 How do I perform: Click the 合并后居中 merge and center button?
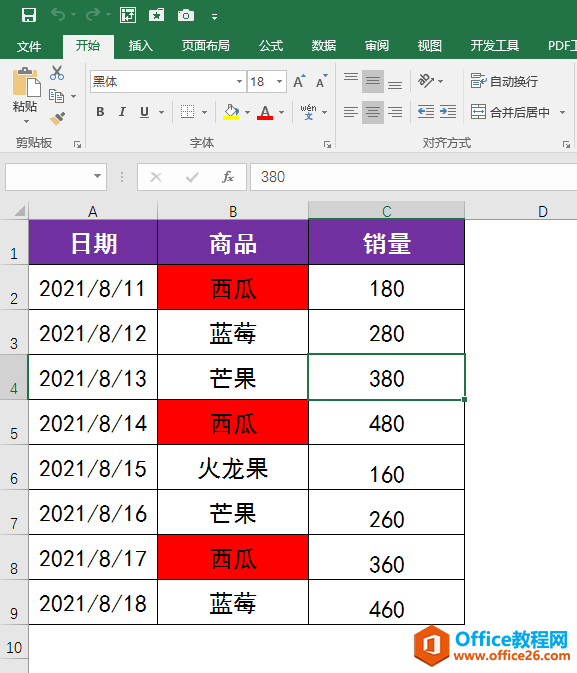pos(510,112)
